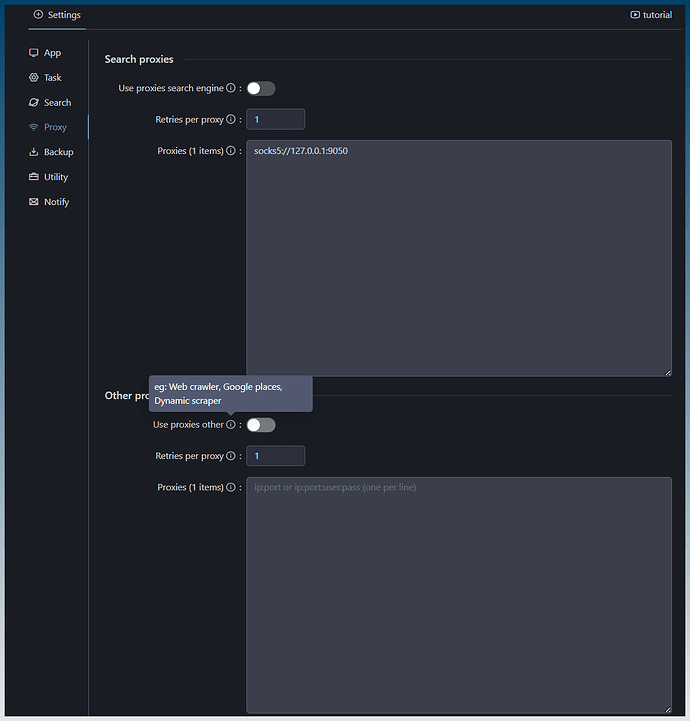
Task: Click the socks5://127.0.0.1:9050 proxy entry
Action: point(301,151)
